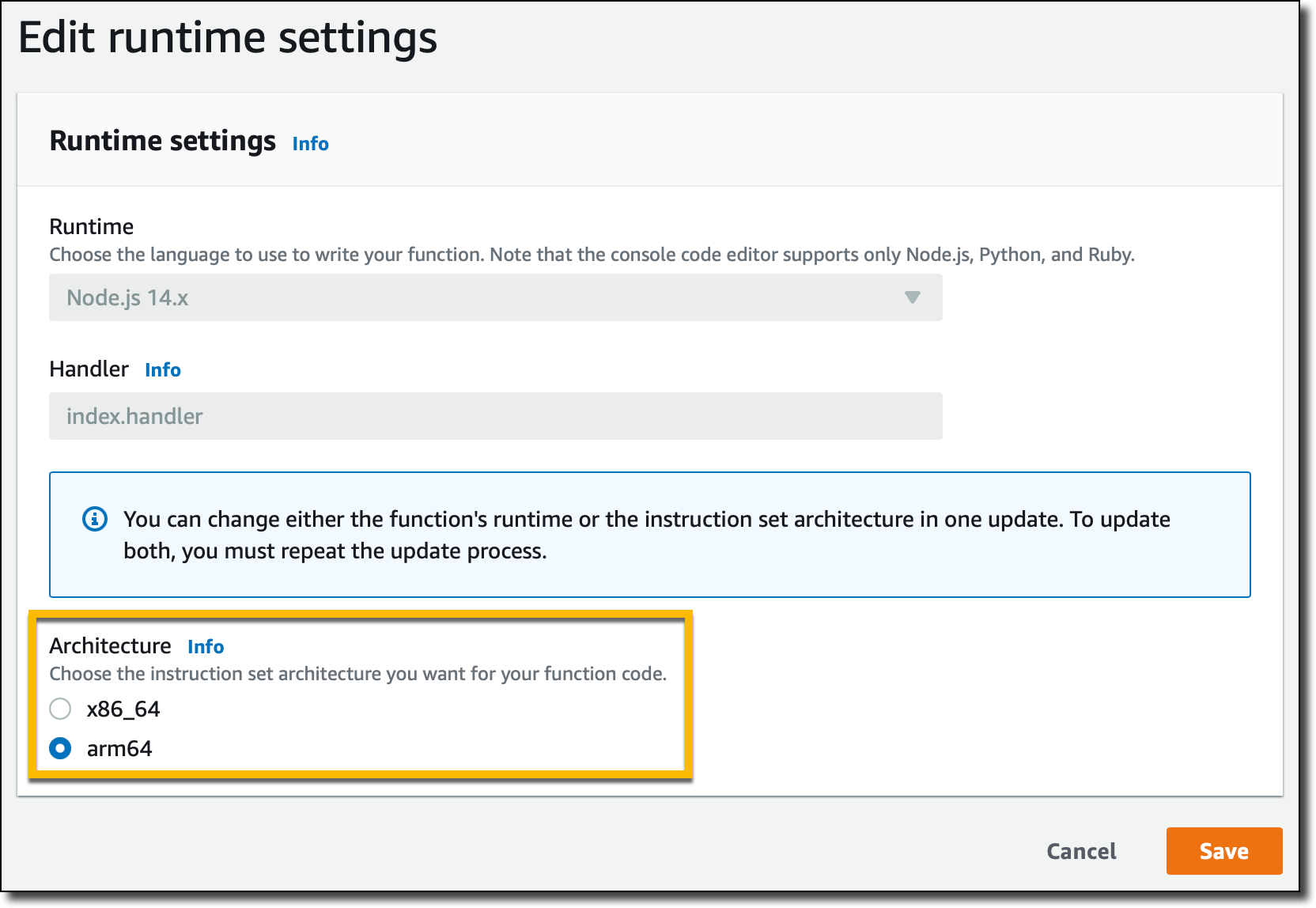Click the index.handler input field

point(495,415)
